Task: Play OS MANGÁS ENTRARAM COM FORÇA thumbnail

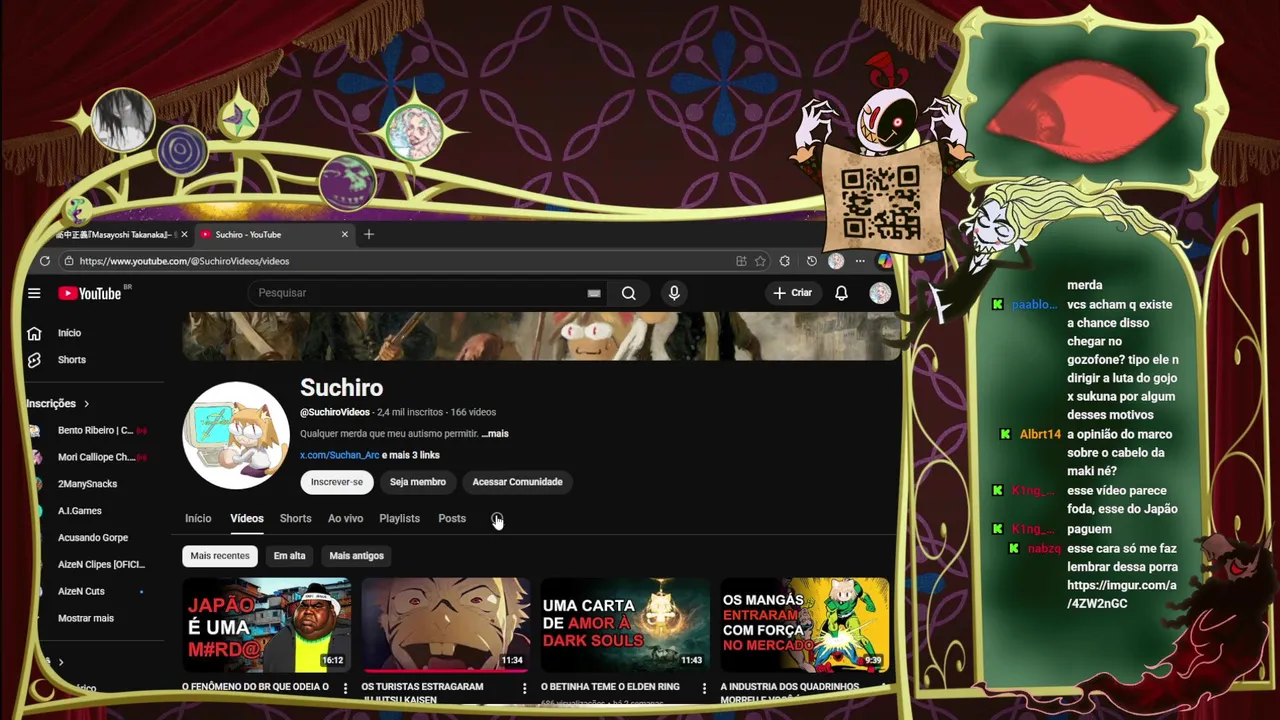Action: [805, 625]
